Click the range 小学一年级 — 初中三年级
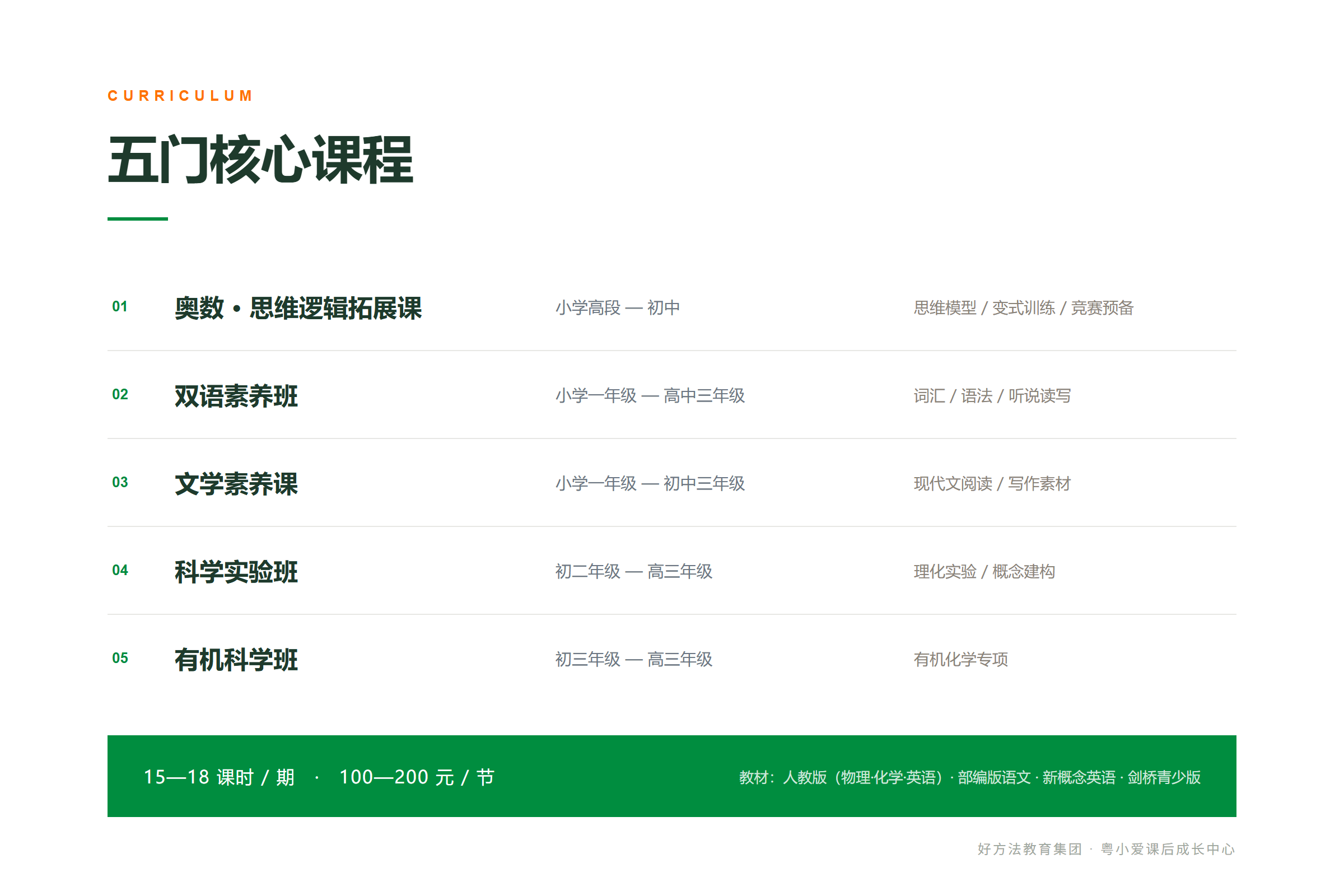The width and height of the screenshot is (1344, 896). pos(650,484)
